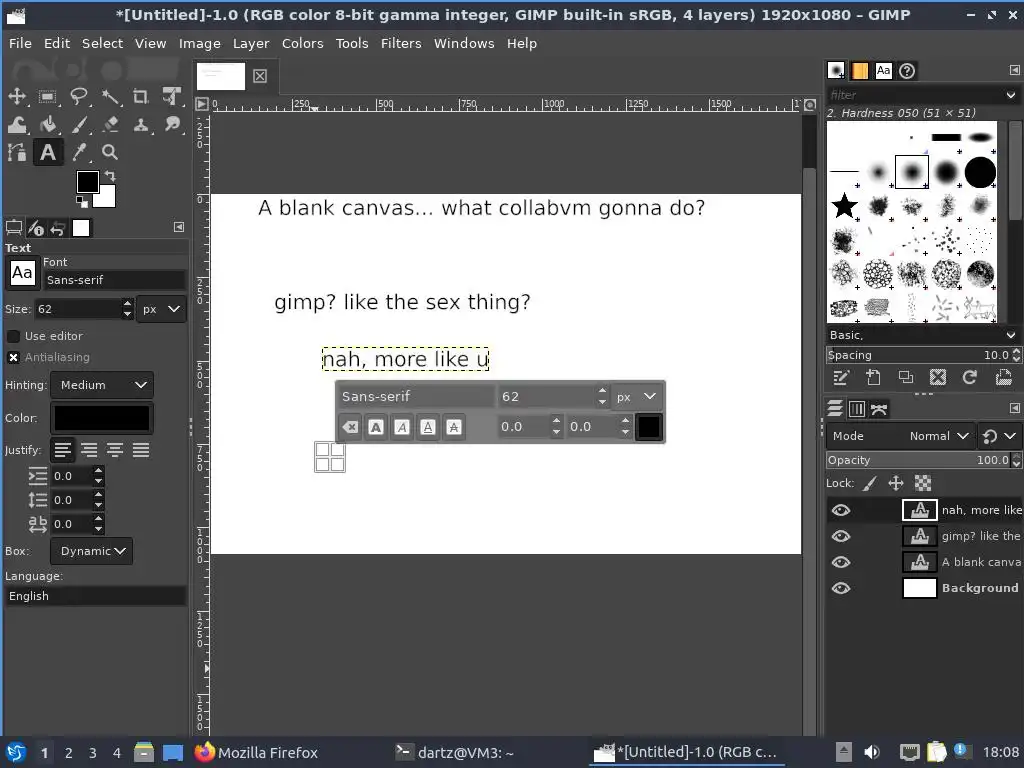1024x768 pixels.
Task: Hide the 'A blank canva' text layer
Action: (x=840, y=562)
